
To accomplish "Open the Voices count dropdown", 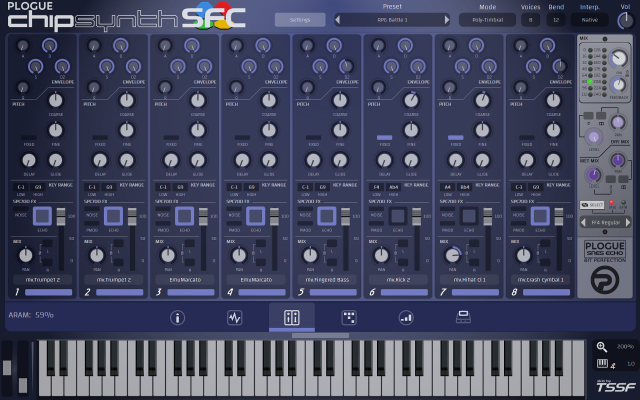I will pyautogui.click(x=530, y=20).
